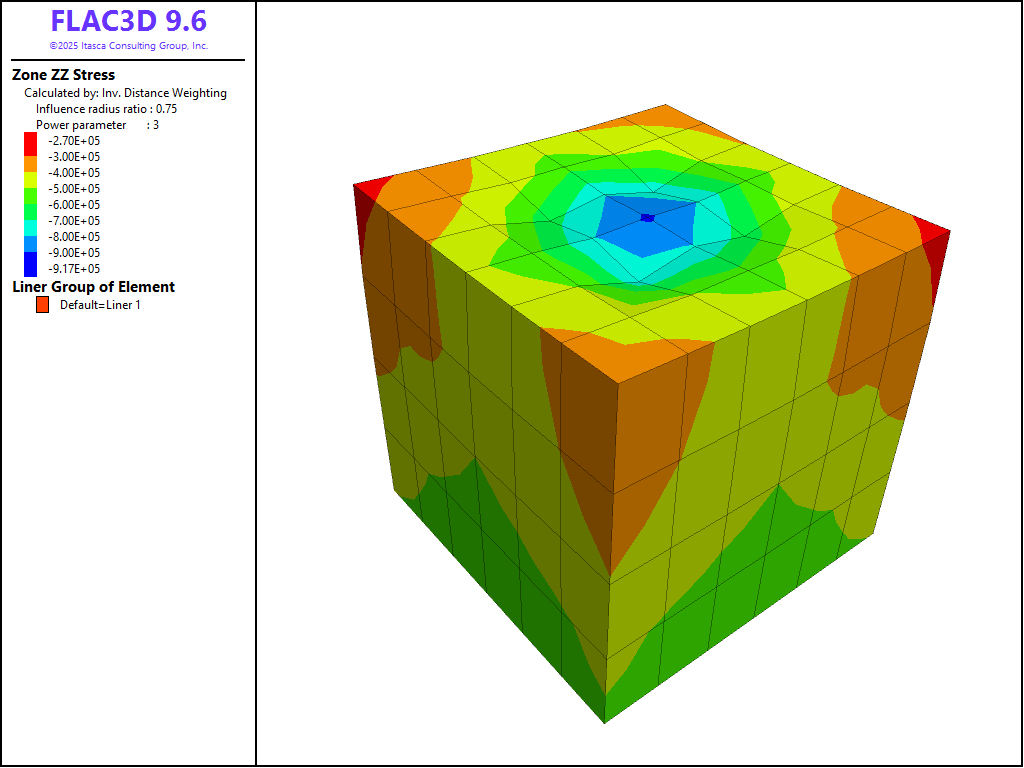Select the Liner Group of Element heading
The image size is (1024, 768).
(x=93, y=287)
